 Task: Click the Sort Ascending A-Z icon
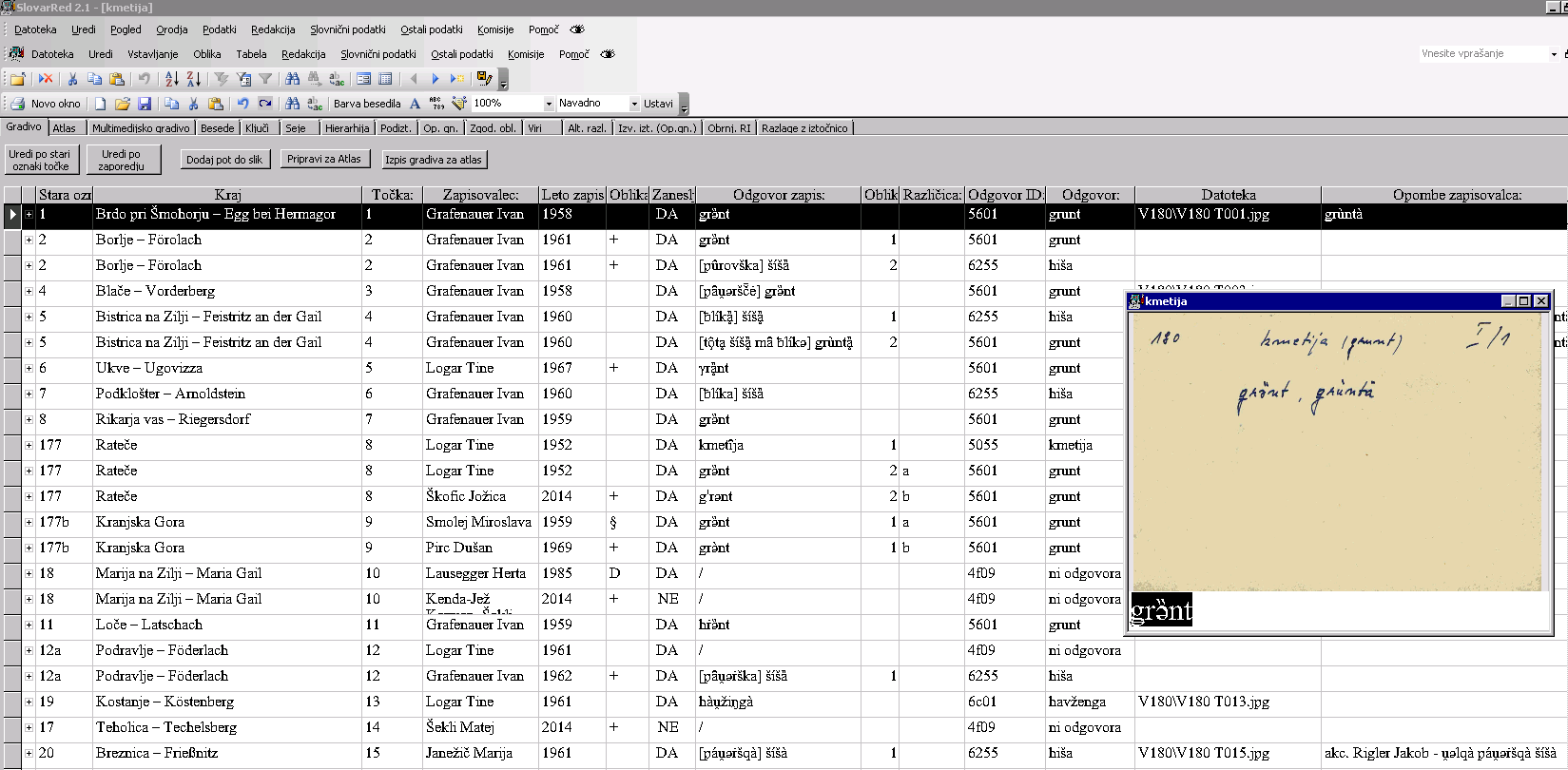tap(171, 79)
